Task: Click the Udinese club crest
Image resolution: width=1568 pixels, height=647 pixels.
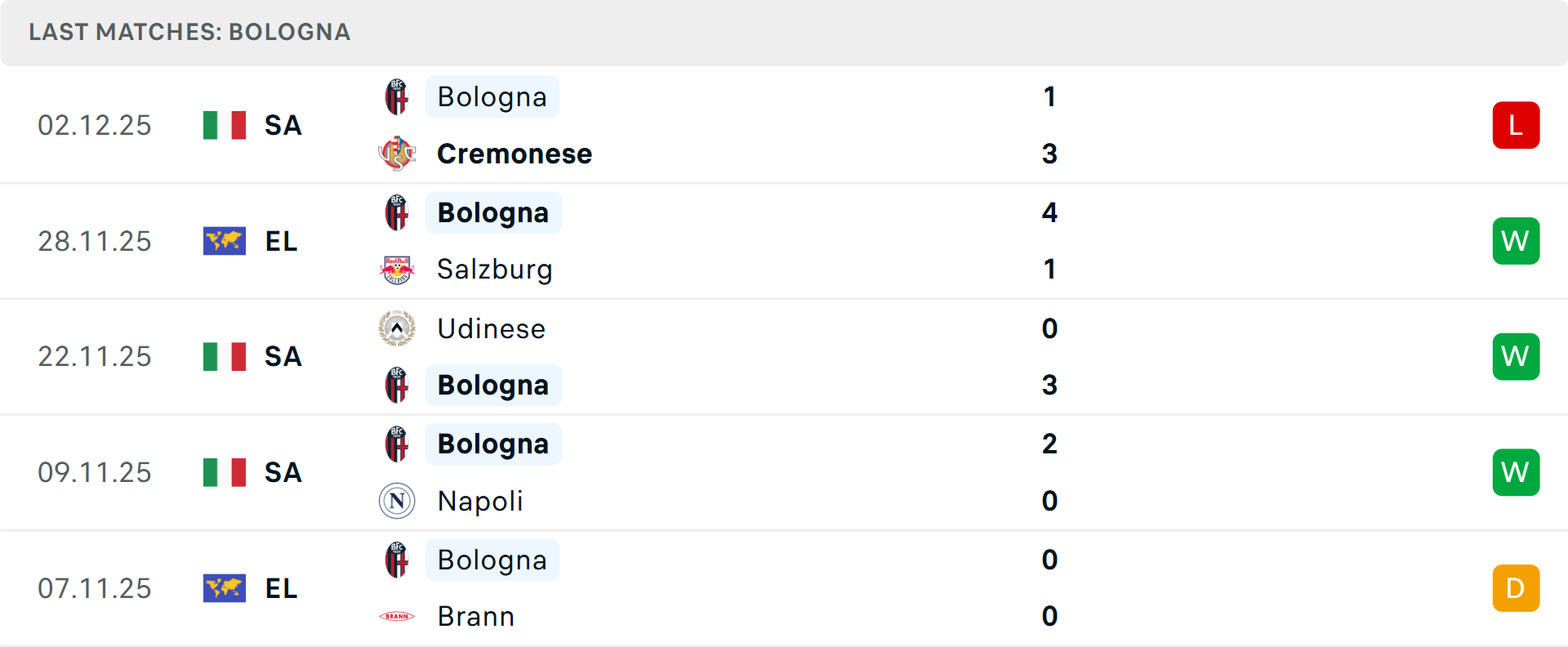Action: tap(397, 328)
